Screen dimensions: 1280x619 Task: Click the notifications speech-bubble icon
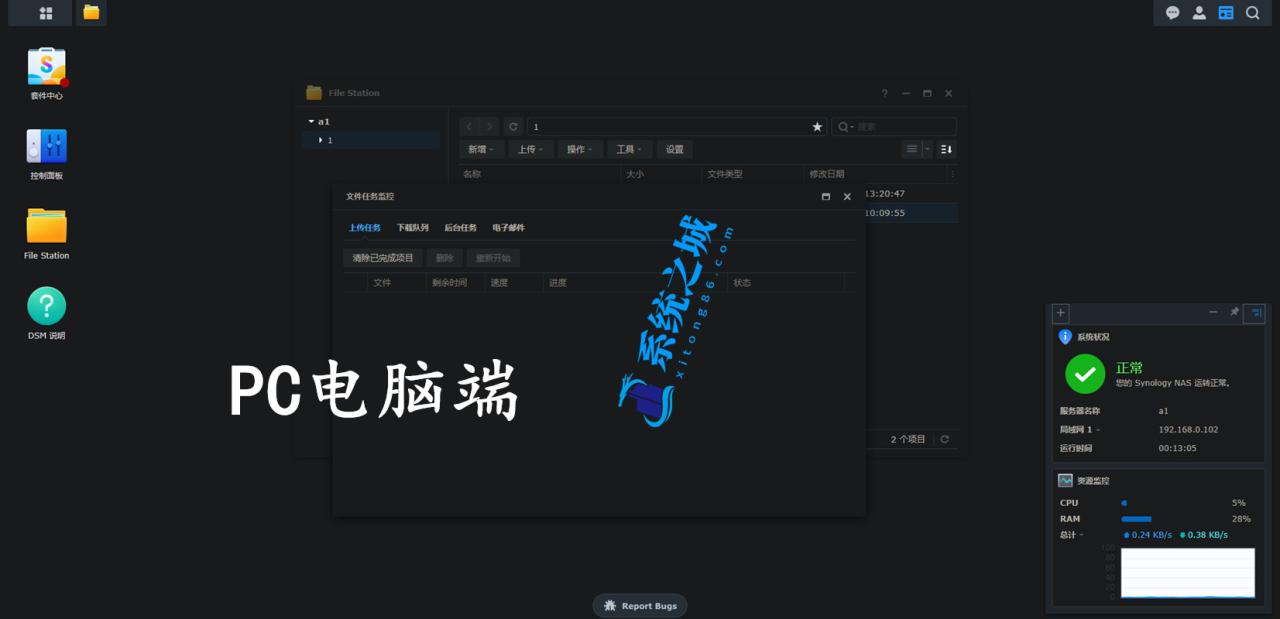point(1172,12)
